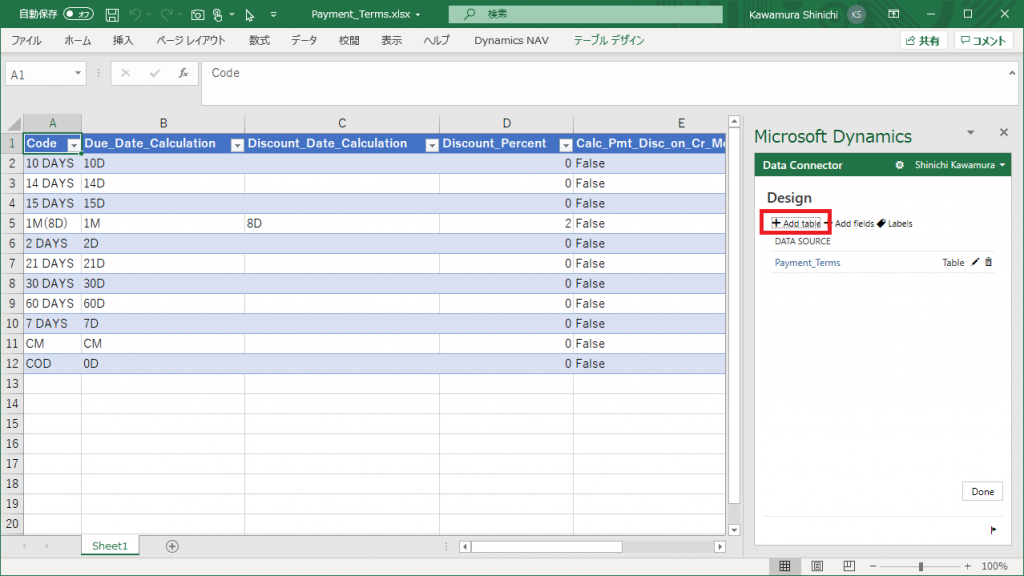Click cell containing 'COD'

52,364
